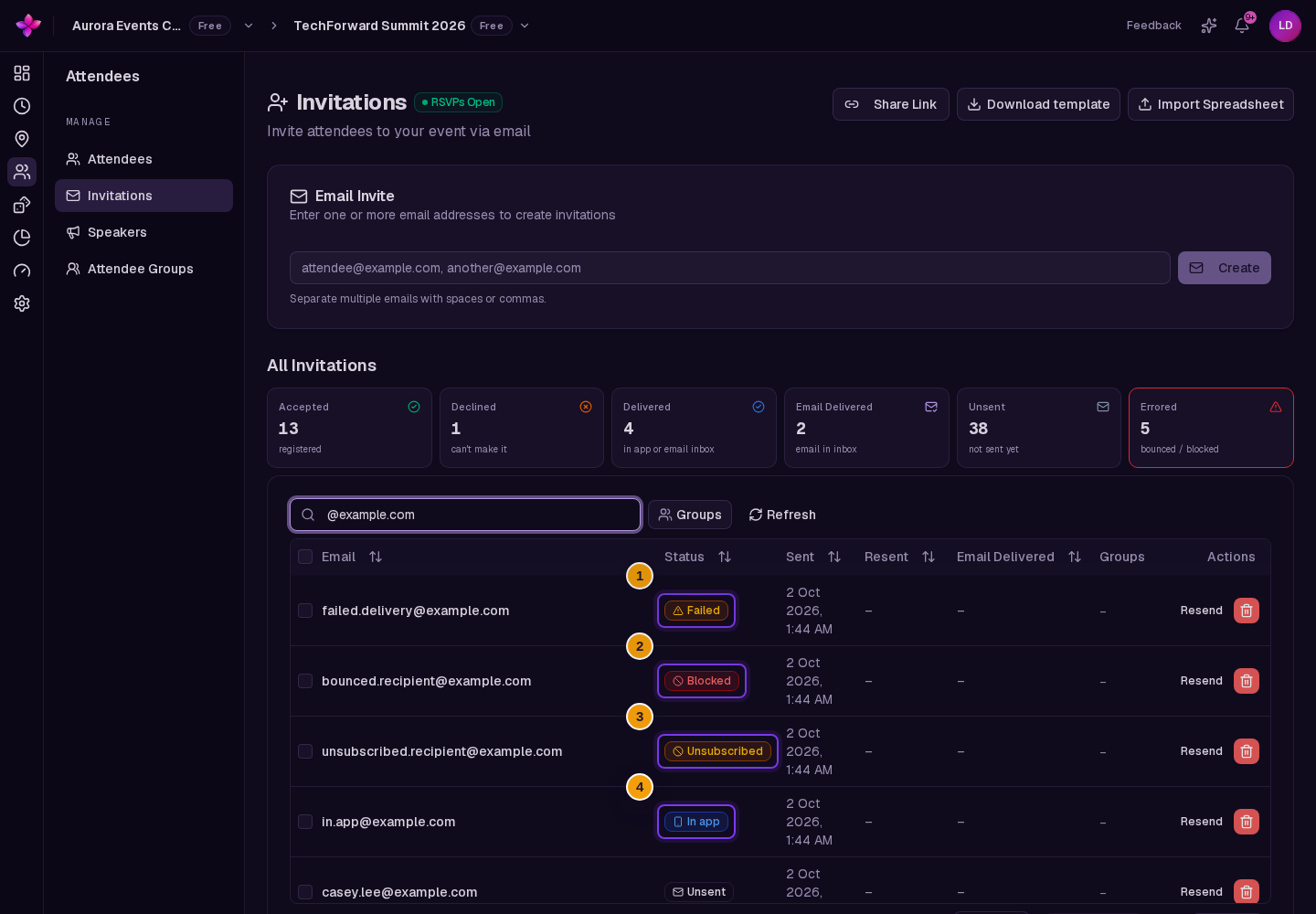Check the casey.lee@example.com row checkbox
The width and height of the screenshot is (1316, 914).
pos(305,892)
